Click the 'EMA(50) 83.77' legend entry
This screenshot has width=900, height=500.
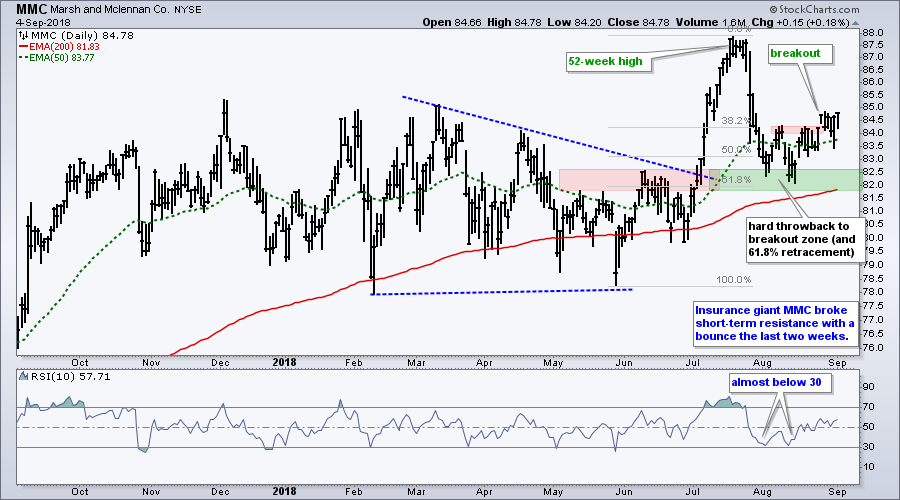[x=61, y=57]
